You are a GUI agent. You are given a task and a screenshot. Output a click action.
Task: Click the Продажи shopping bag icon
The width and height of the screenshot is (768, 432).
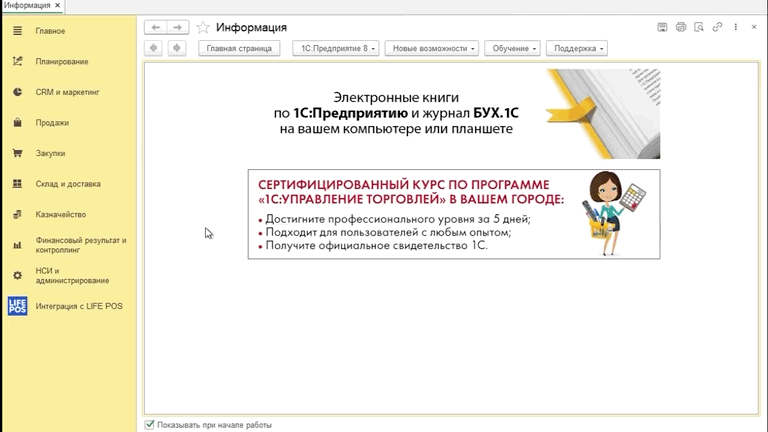[x=17, y=122]
